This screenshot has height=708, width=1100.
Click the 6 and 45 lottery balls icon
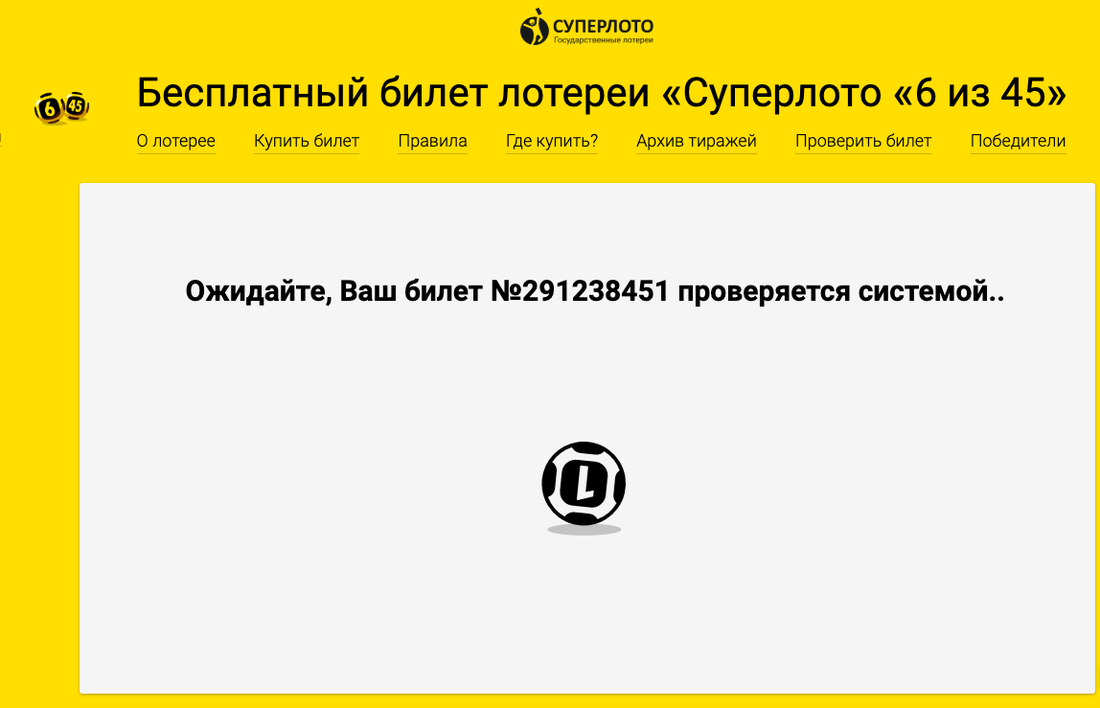[x=62, y=108]
